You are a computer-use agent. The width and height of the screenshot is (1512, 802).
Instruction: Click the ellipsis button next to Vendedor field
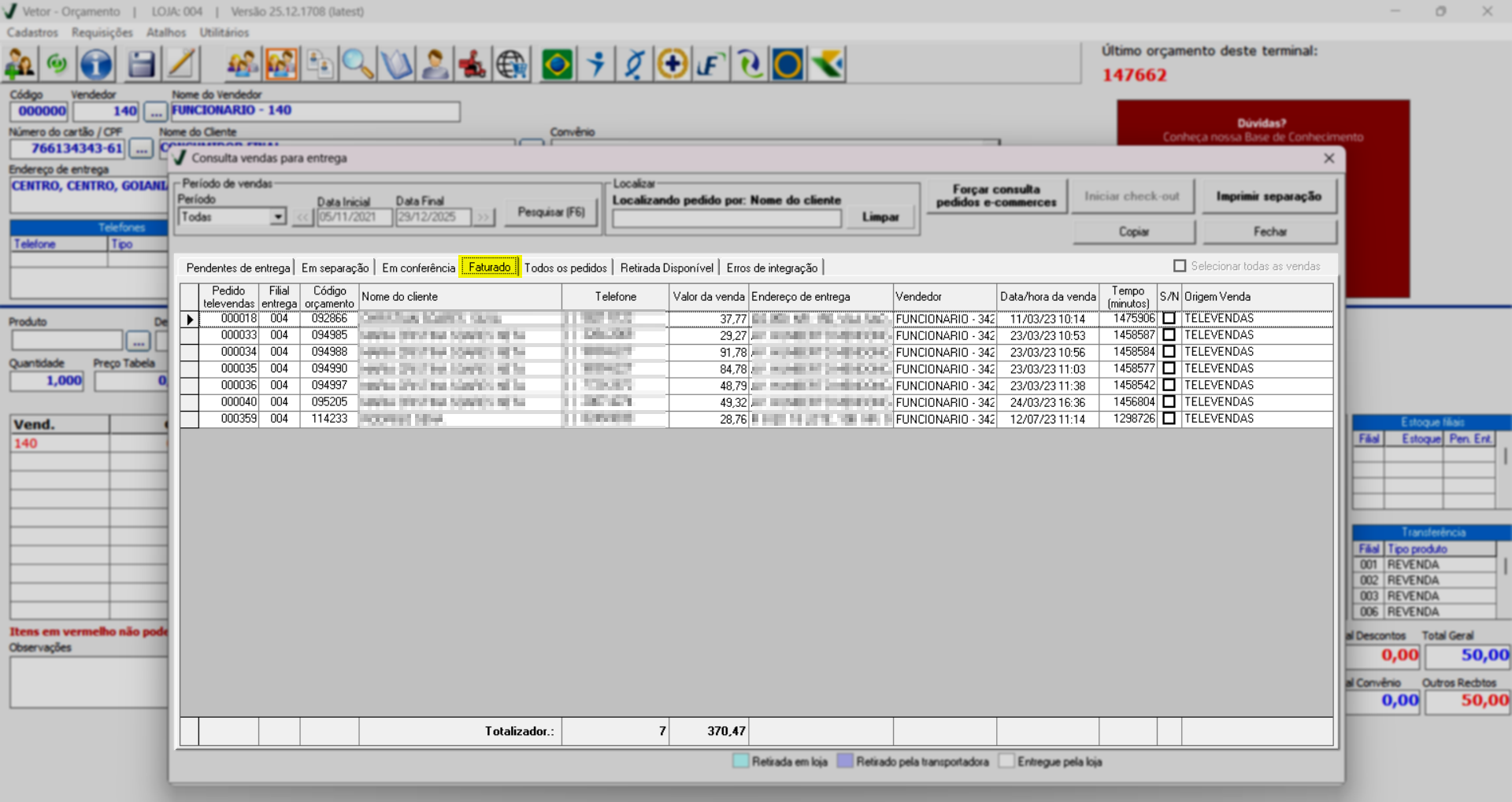(x=155, y=112)
